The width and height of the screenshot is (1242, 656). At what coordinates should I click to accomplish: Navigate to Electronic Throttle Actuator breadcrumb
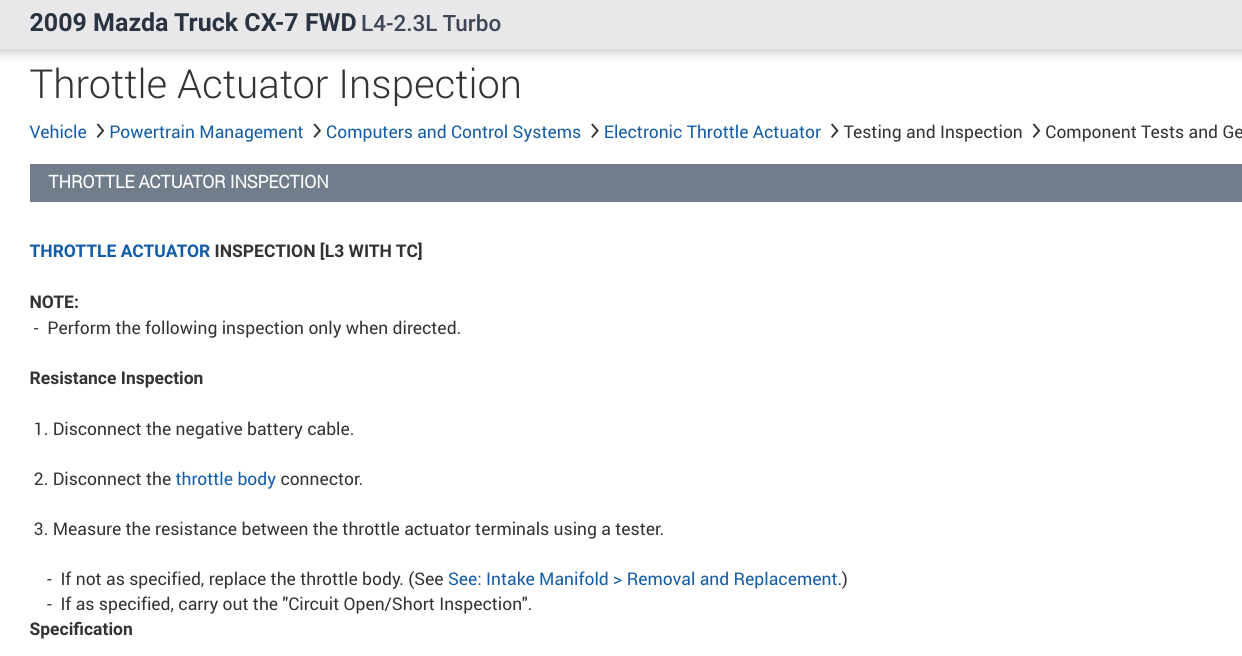[x=712, y=132]
